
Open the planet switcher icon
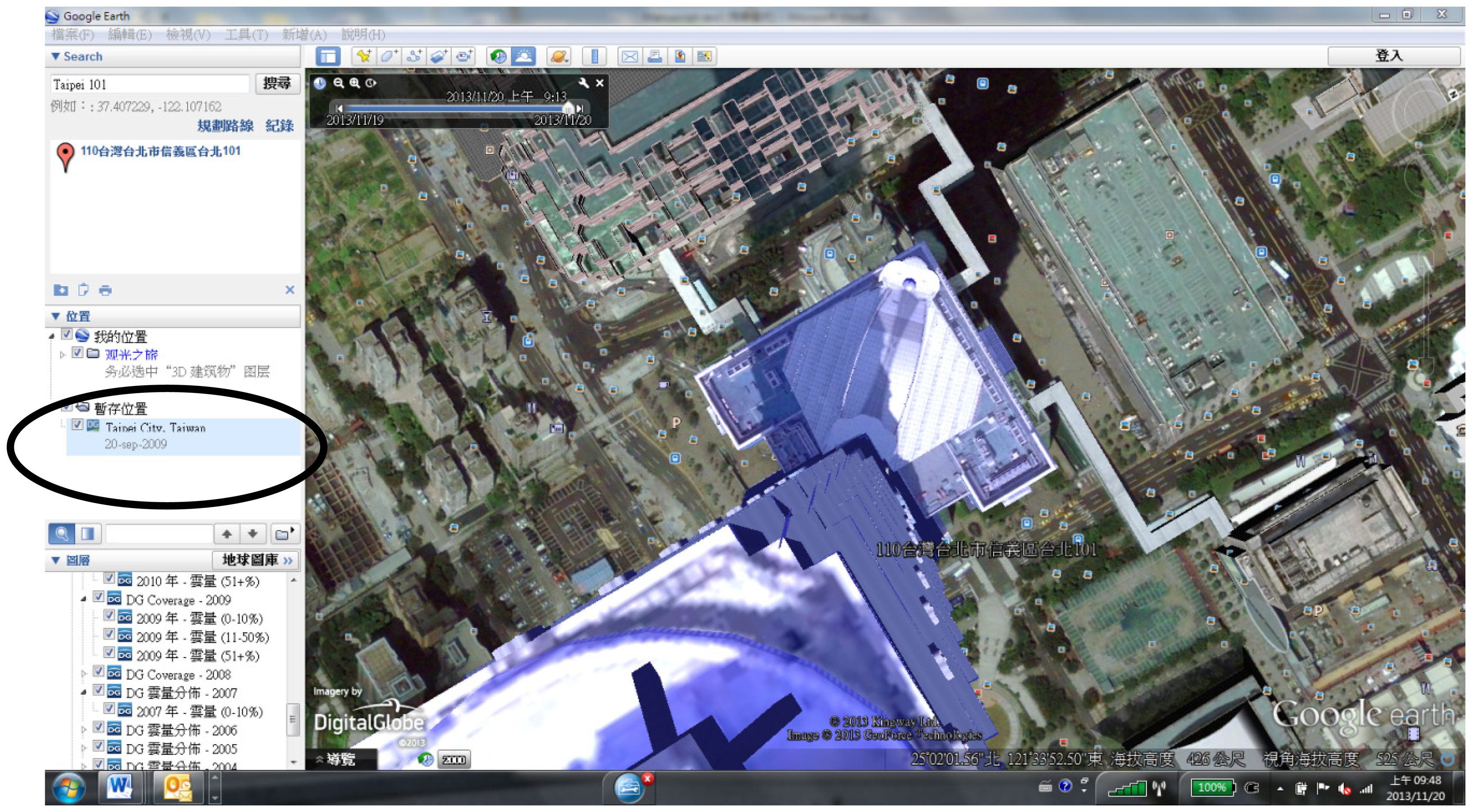click(x=558, y=56)
